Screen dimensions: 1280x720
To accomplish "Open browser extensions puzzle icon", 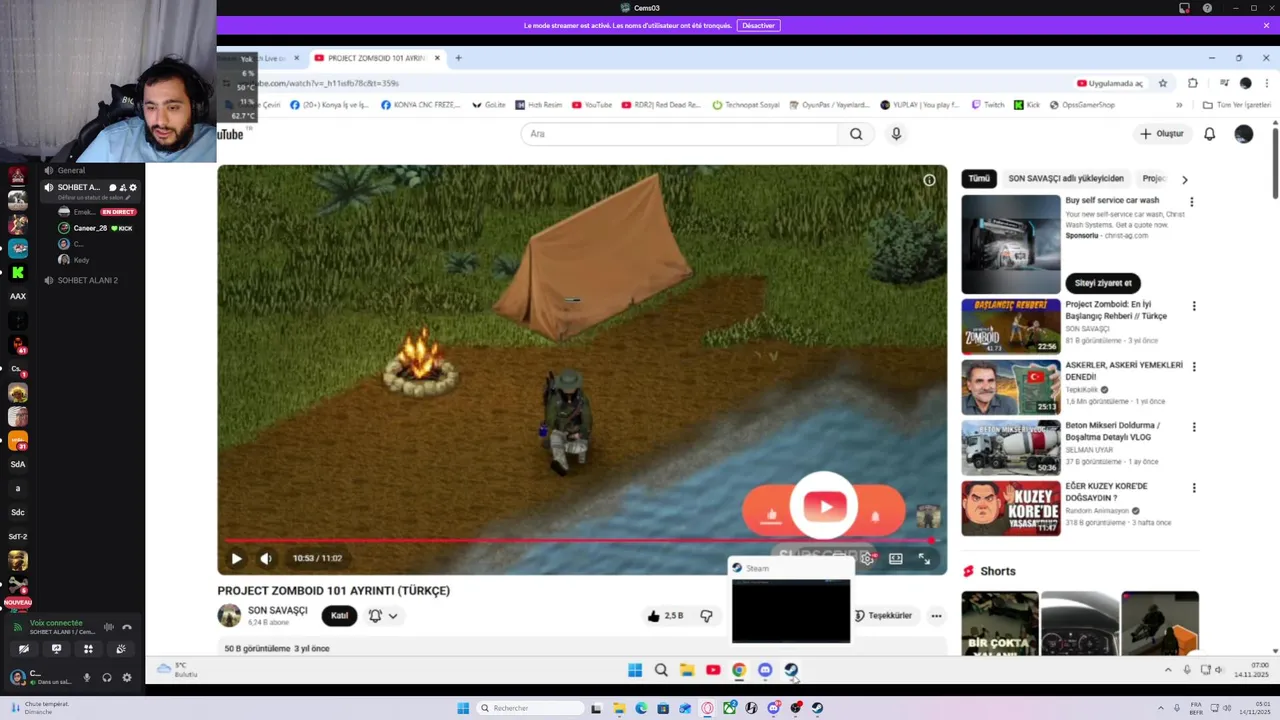I will [x=1193, y=83].
